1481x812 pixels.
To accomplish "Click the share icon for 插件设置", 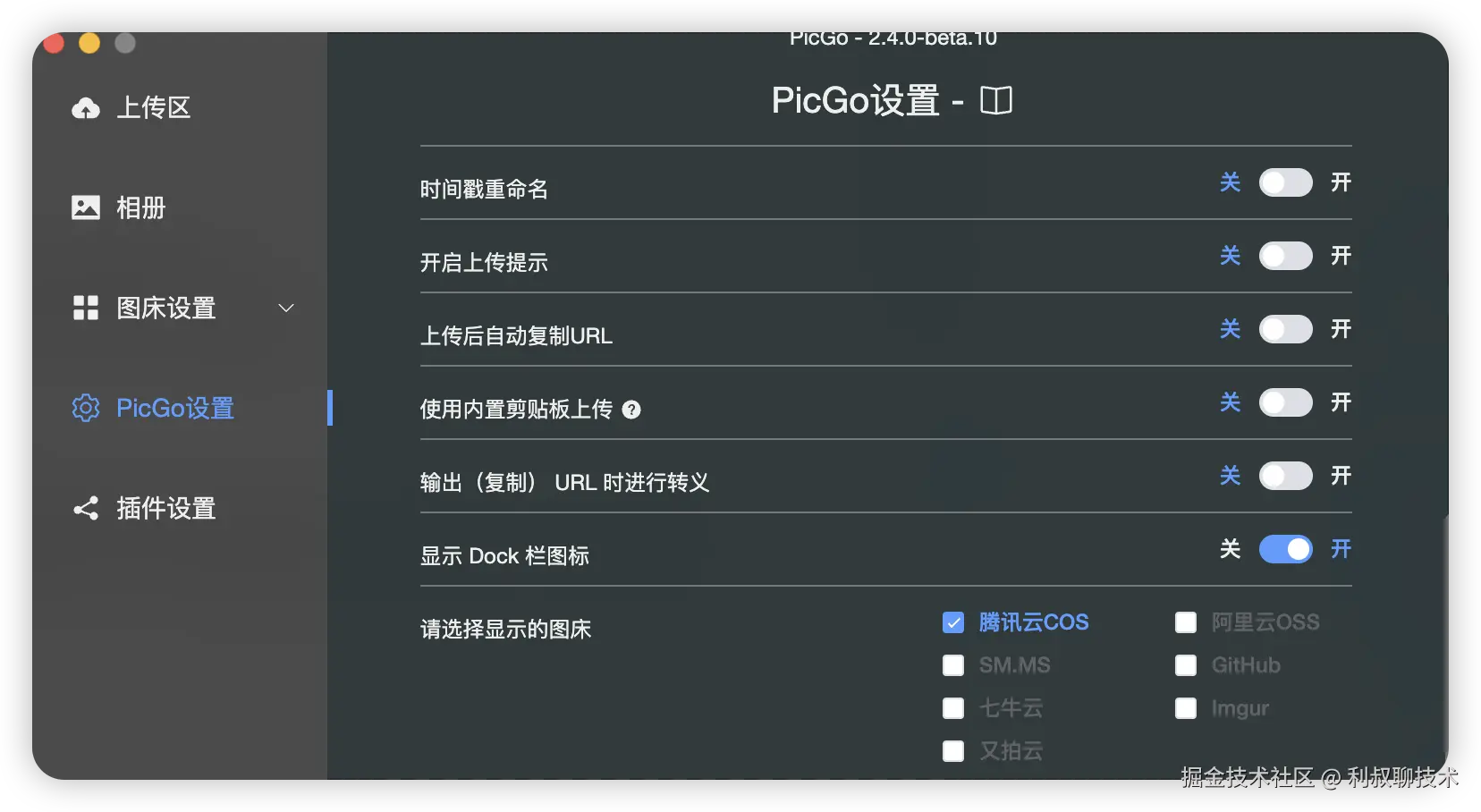I will (x=86, y=509).
